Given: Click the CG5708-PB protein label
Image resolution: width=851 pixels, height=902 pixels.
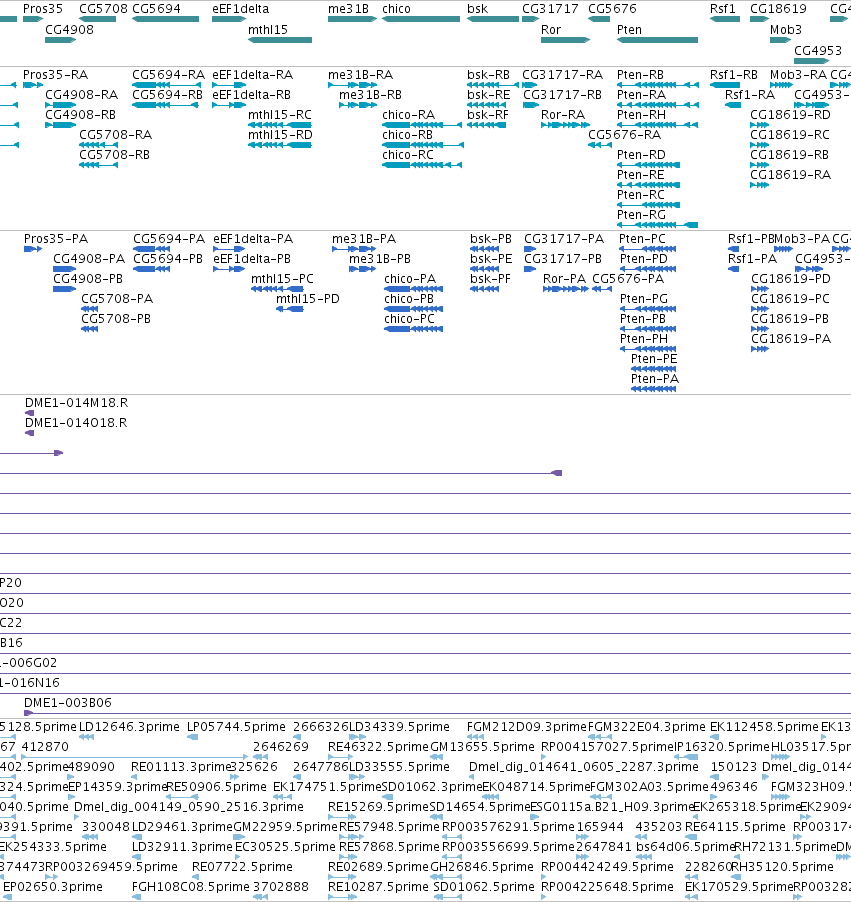Looking at the screenshot, I should (x=116, y=319).
